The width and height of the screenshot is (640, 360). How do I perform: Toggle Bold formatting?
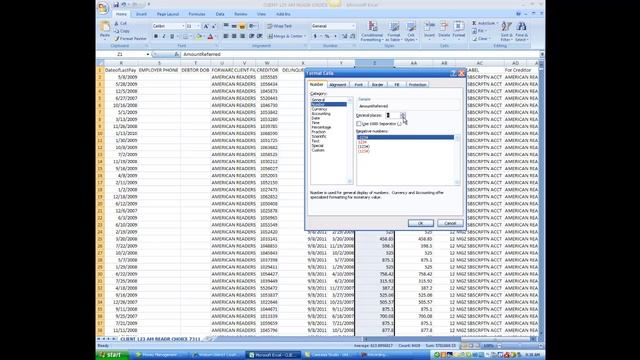(x=156, y=37)
